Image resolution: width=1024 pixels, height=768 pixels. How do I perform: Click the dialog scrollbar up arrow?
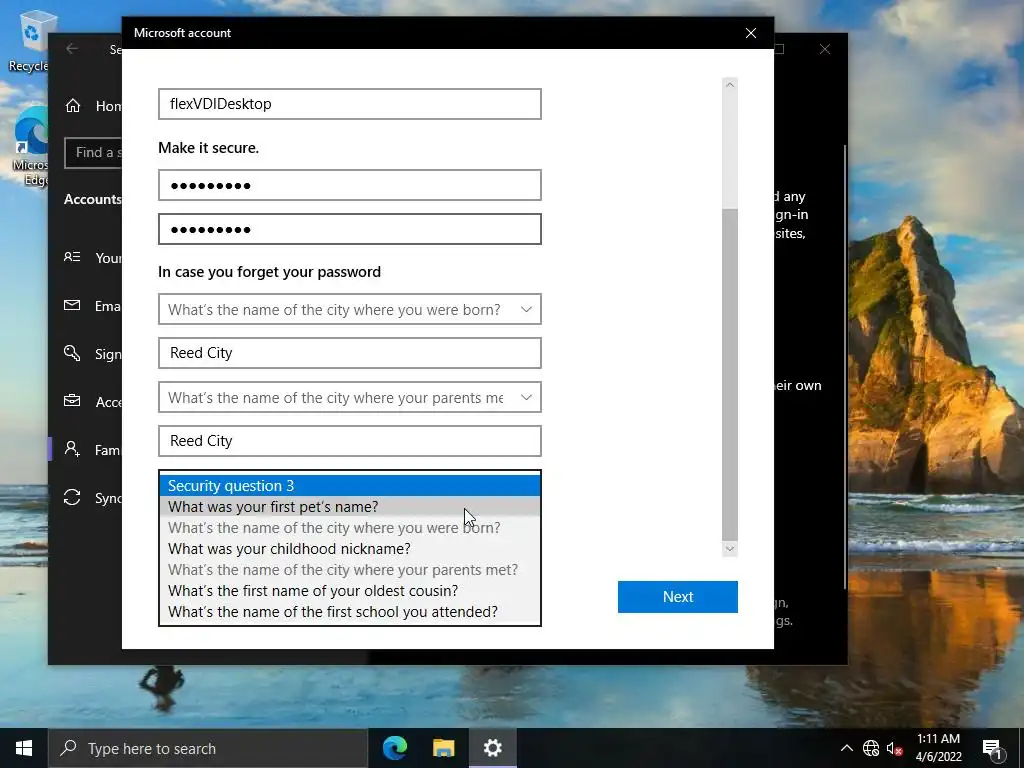(x=730, y=85)
